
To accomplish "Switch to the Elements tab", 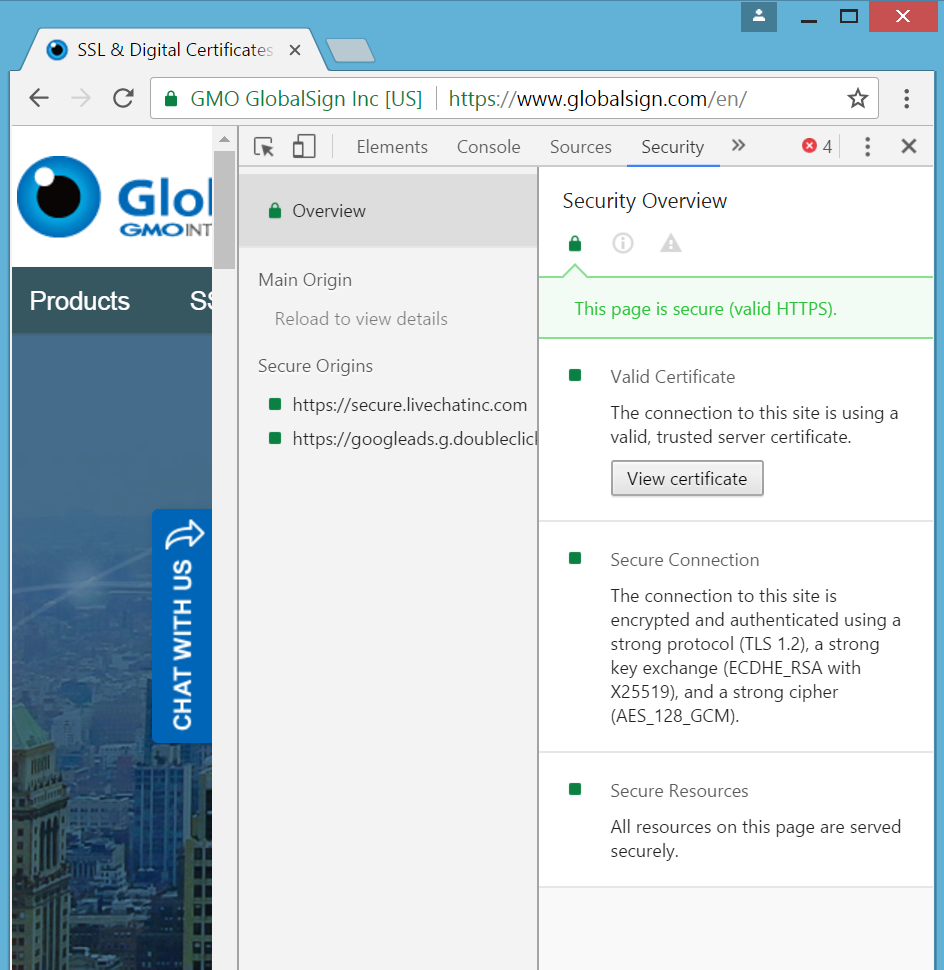I will click(392, 147).
